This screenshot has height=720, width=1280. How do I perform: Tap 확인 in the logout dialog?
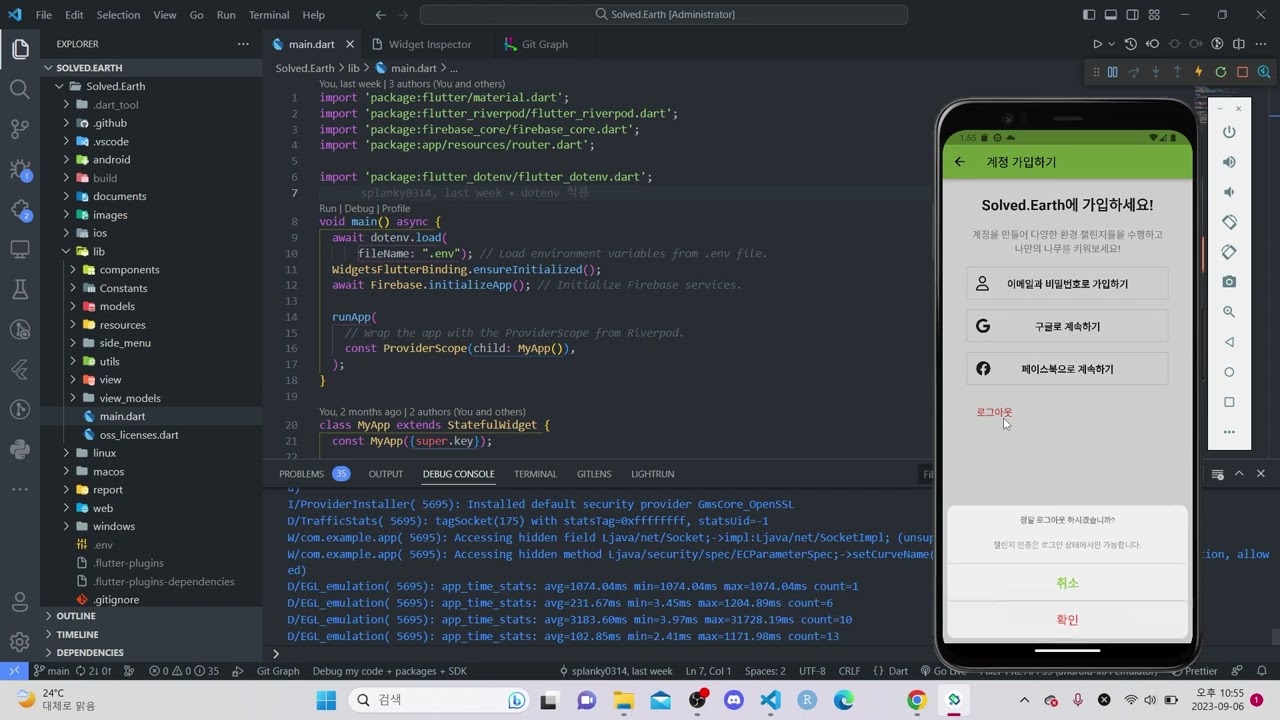click(1067, 620)
